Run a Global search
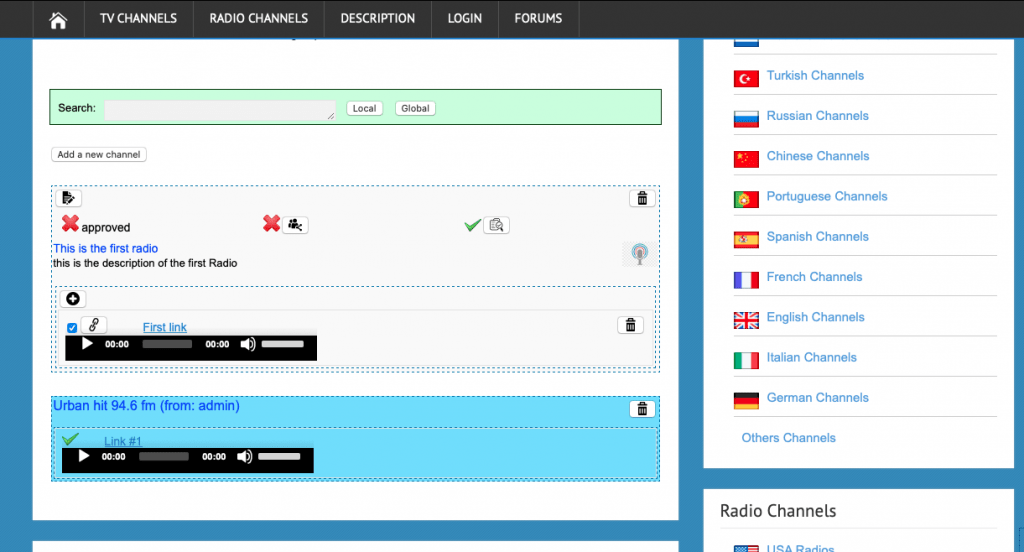1024x552 pixels. point(415,108)
